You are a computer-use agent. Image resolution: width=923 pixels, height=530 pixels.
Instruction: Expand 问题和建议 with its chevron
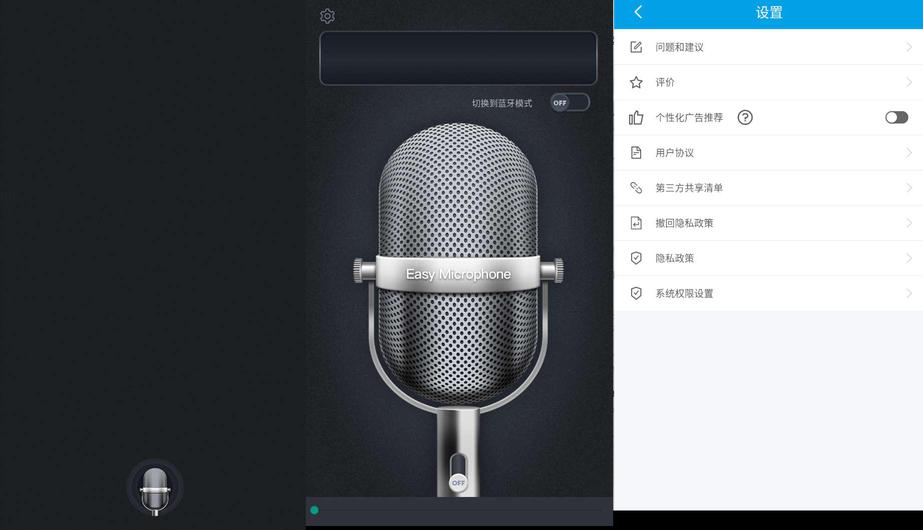coord(909,47)
